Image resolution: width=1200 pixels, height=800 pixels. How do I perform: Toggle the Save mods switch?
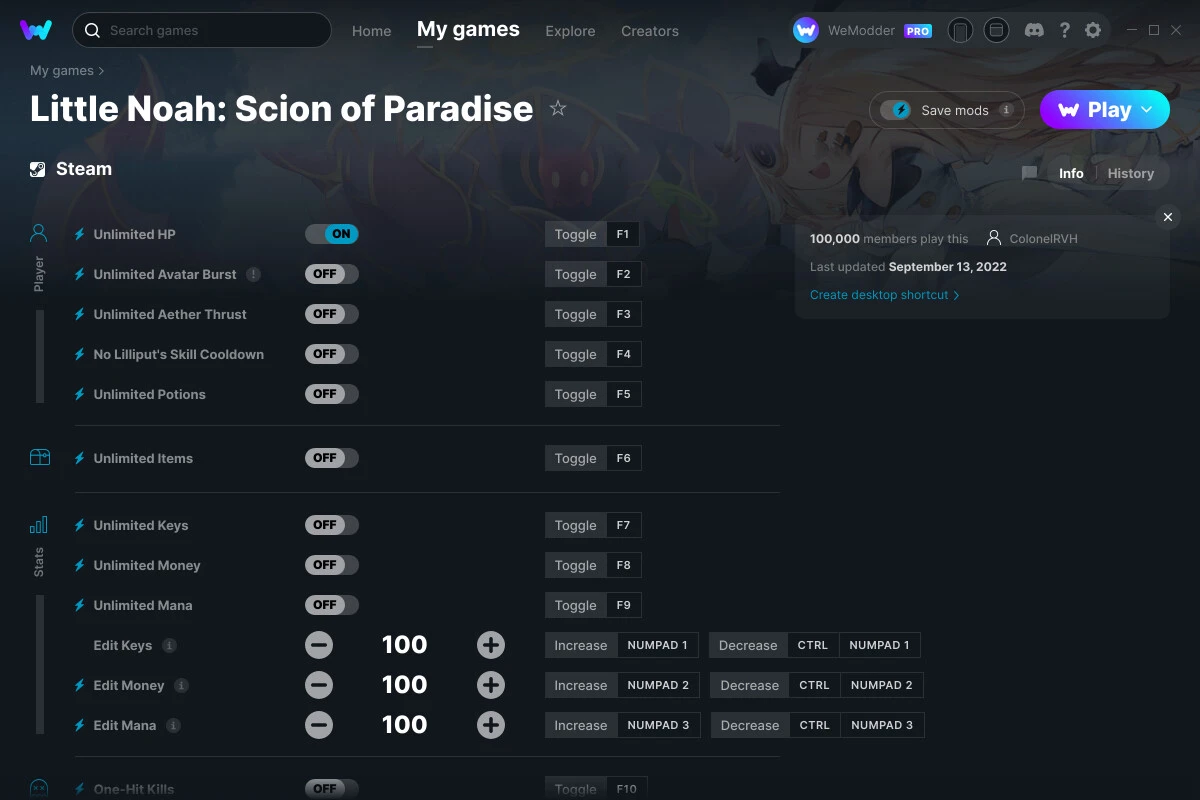(x=896, y=110)
